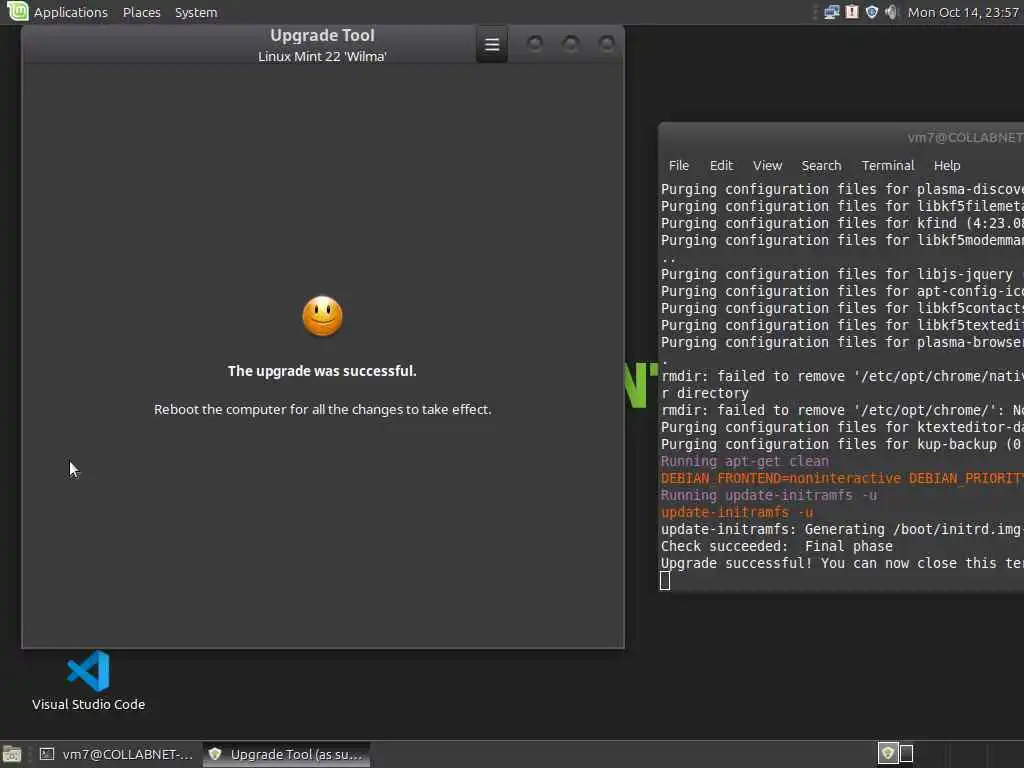Open the Terminal menu in the terminal window
Image resolution: width=1024 pixels, height=768 pixels.
coord(888,165)
